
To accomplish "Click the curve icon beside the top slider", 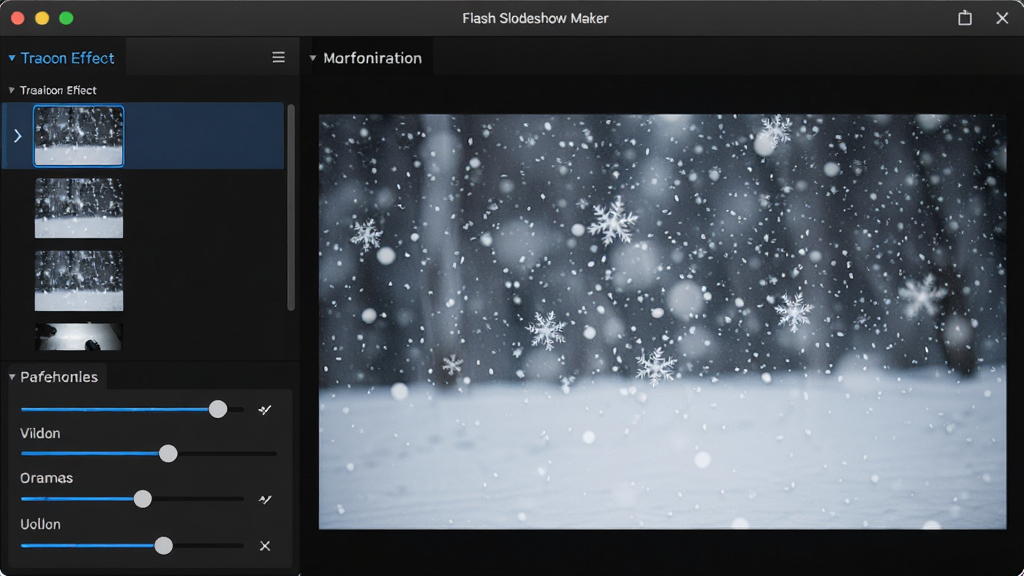I will 264,410.
